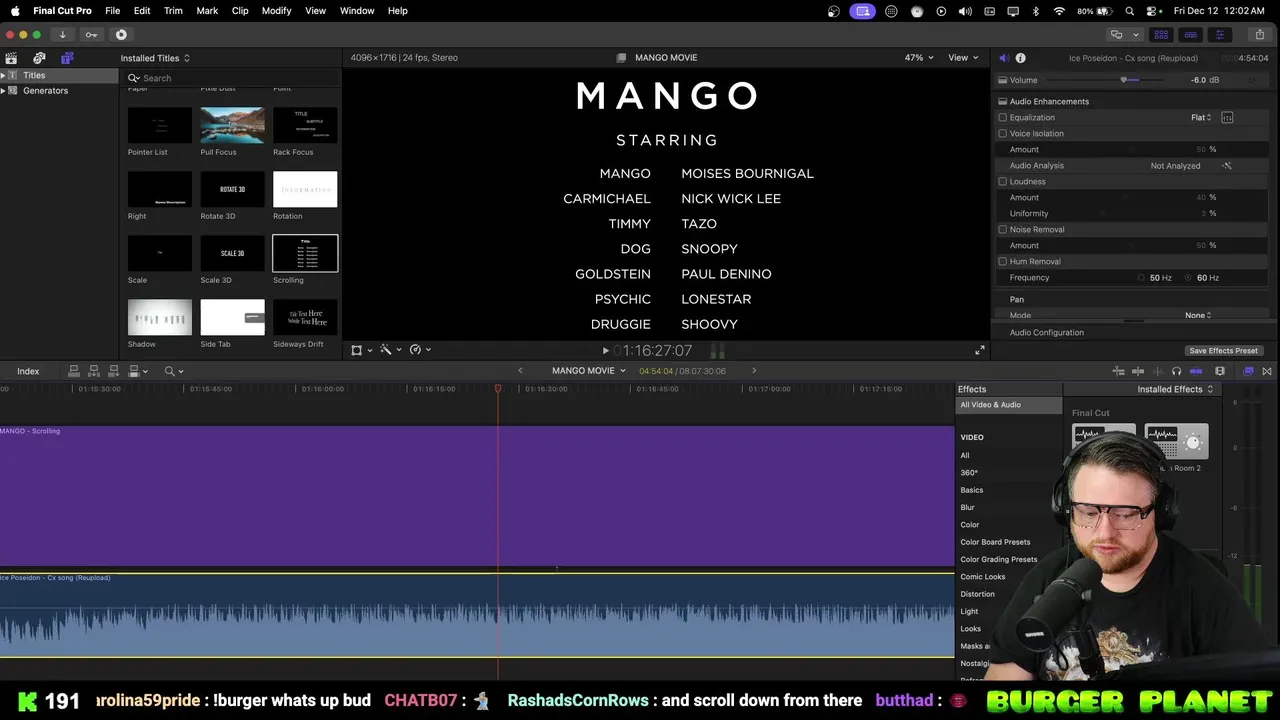The height and width of the screenshot is (720, 1280).
Task: Select the Distortion effects category
Action: click(977, 594)
